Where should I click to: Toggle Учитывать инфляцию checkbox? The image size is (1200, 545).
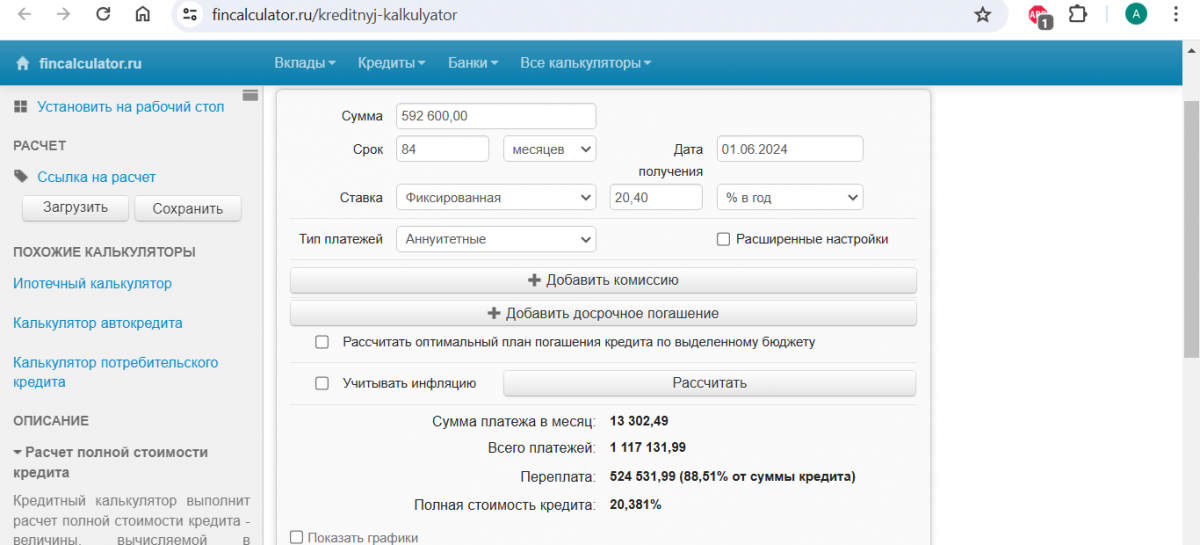click(322, 383)
